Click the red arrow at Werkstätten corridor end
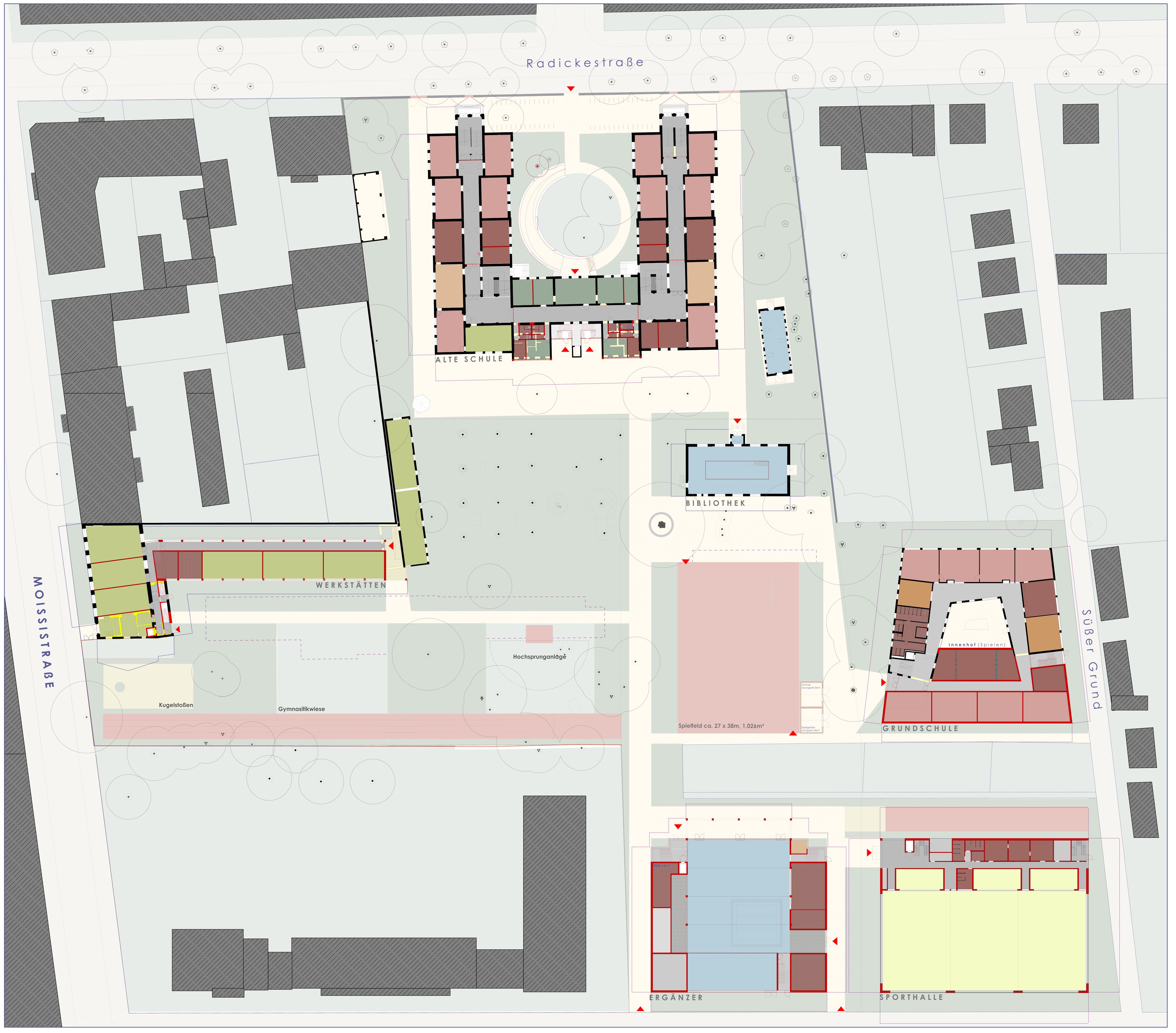 click(391, 546)
